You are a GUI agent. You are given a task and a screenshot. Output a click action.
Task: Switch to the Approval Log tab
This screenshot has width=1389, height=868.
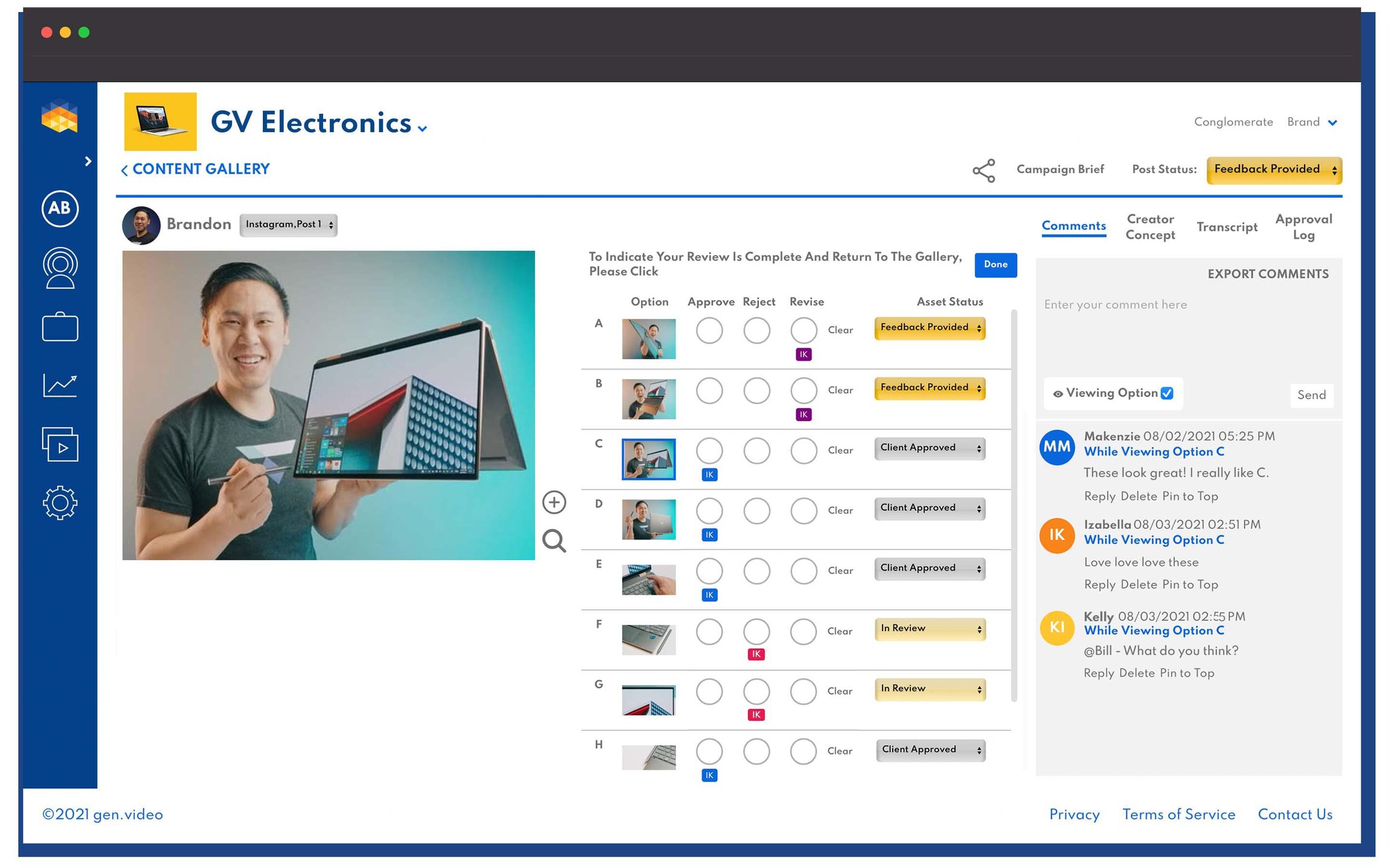coord(1303,227)
